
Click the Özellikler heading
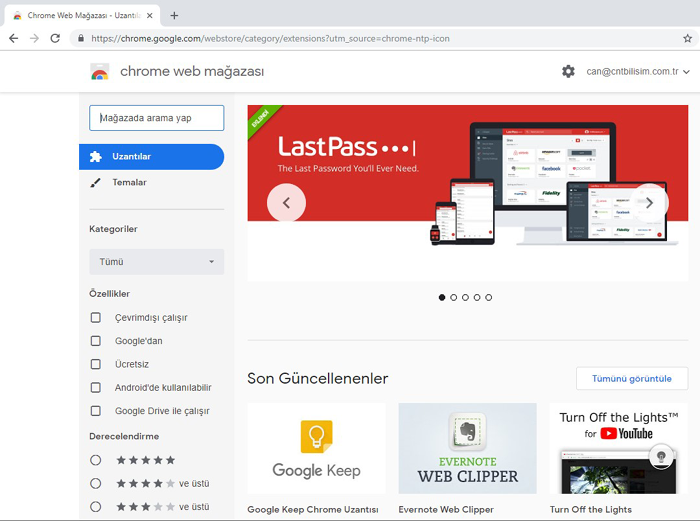(x=109, y=294)
